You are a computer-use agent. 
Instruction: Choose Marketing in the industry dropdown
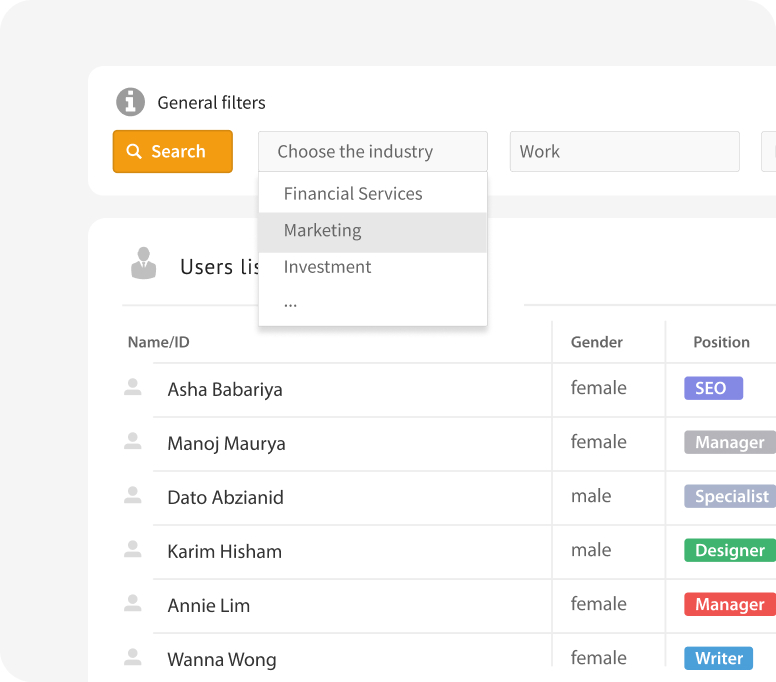pos(323,231)
